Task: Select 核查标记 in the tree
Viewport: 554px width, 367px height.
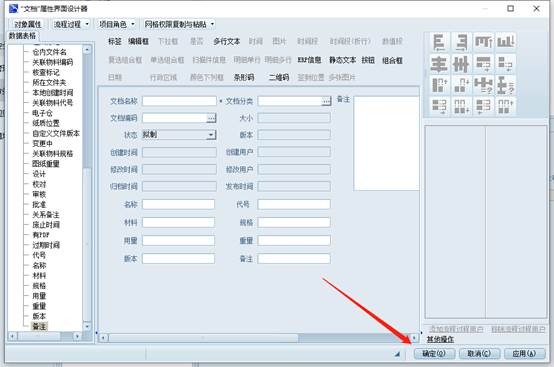Action: point(46,72)
